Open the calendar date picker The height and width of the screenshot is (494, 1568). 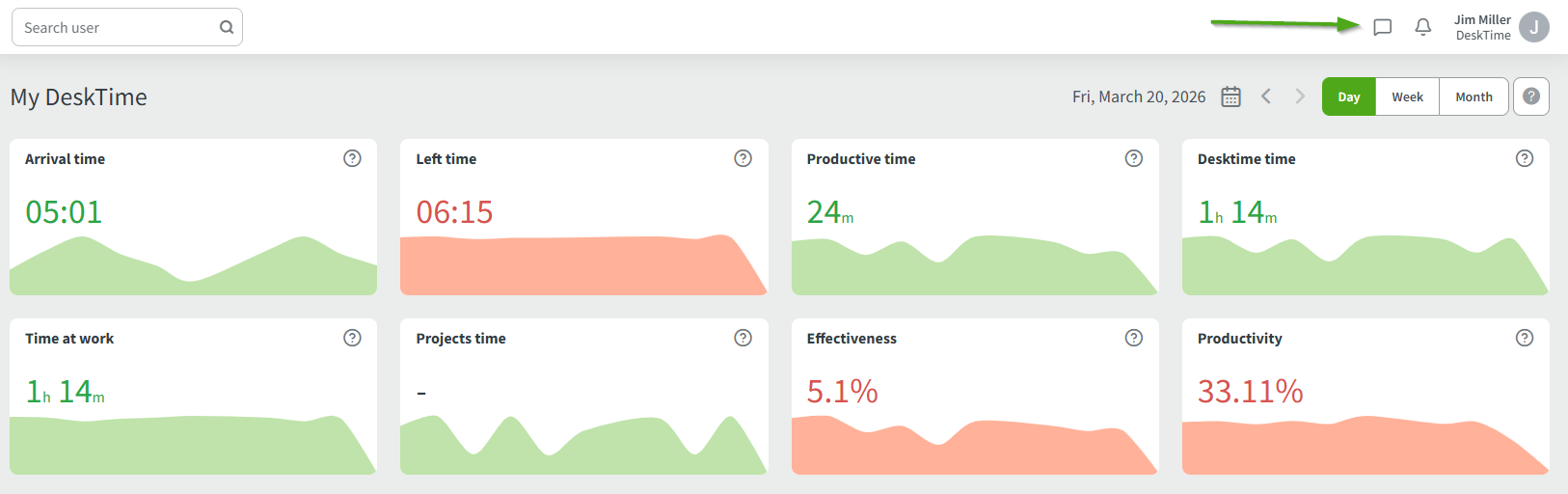(x=1230, y=96)
